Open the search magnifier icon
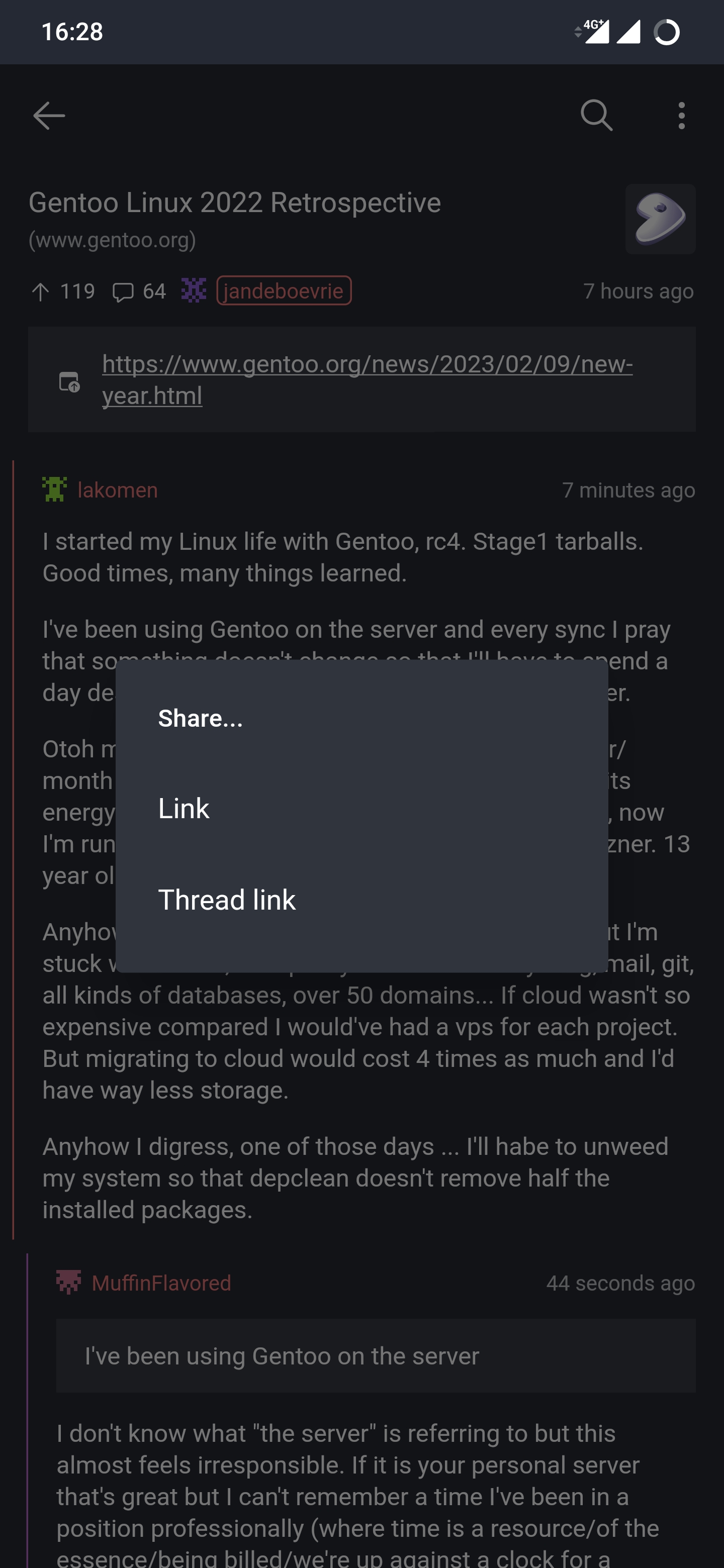724x1568 pixels. coord(596,116)
